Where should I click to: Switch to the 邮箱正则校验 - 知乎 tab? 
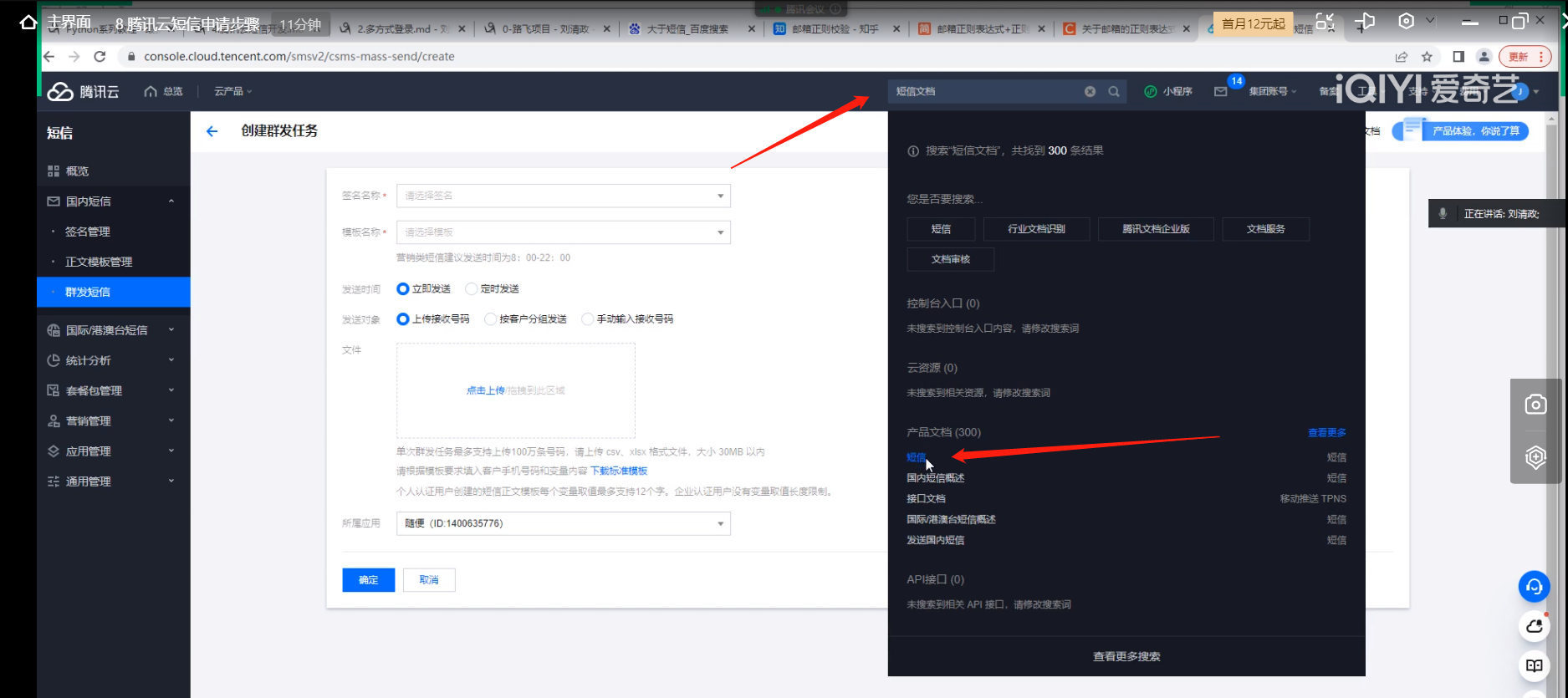pos(836,28)
